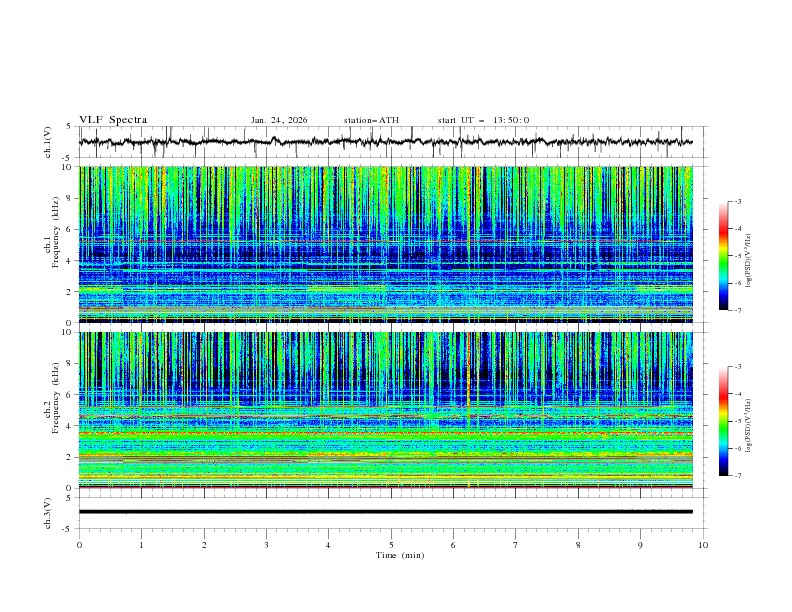Click the ch.1 color bar "log(PSD)(V²/Hz)" label

tap(749, 261)
